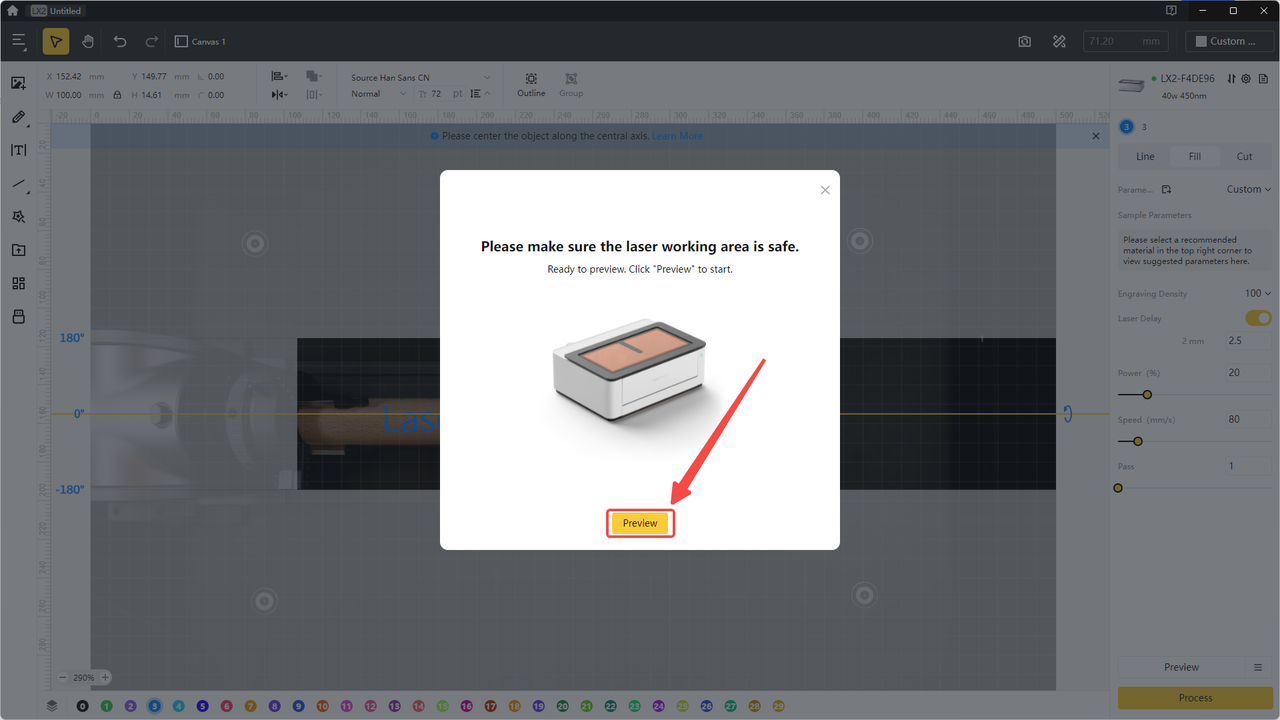Image resolution: width=1280 pixels, height=720 pixels.
Task: Select the pen drawing tool
Action: click(x=18, y=117)
